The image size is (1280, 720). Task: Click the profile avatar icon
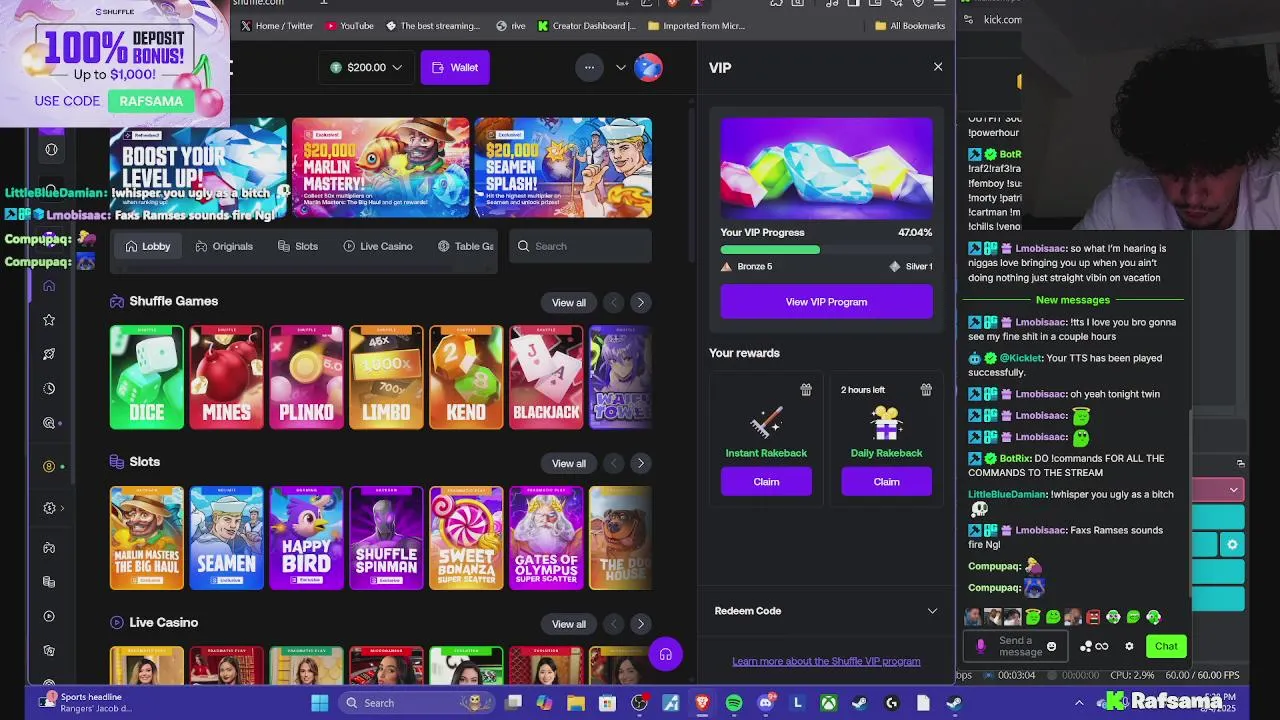click(648, 68)
